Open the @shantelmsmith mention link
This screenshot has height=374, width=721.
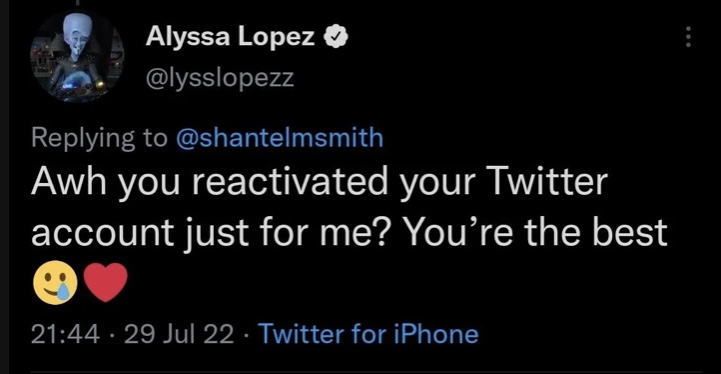coord(280,138)
